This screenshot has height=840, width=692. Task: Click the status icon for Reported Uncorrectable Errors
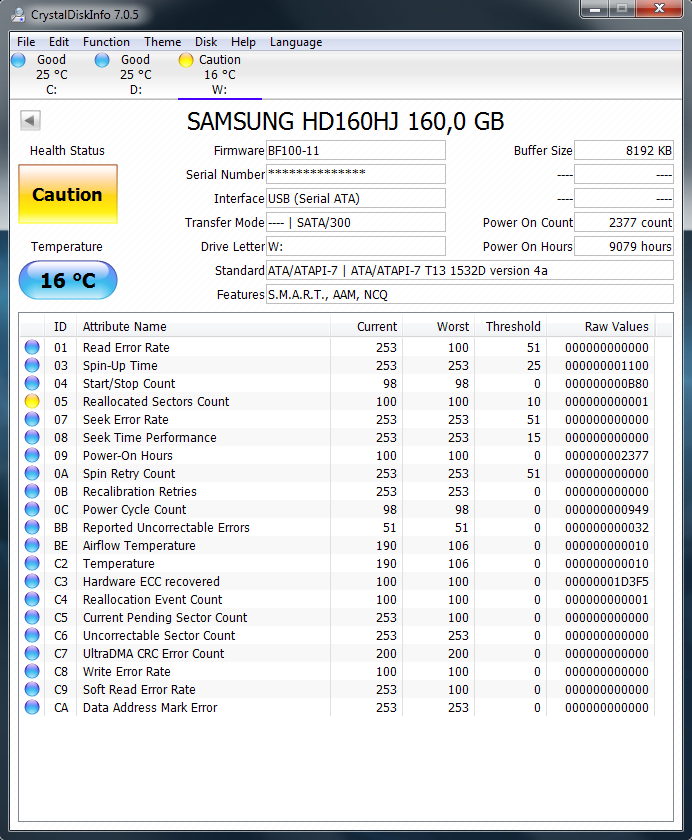[32, 527]
